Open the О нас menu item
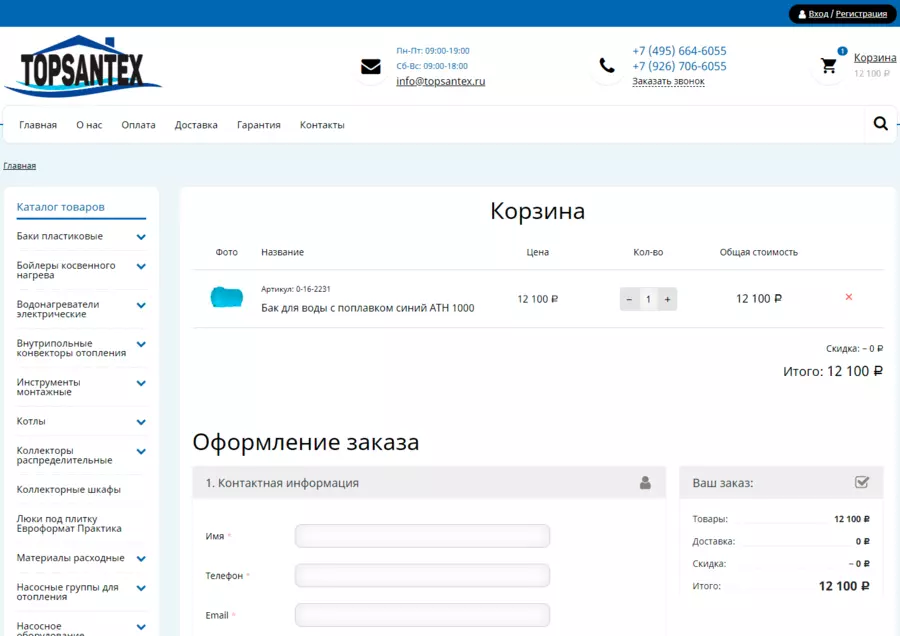 tap(89, 125)
